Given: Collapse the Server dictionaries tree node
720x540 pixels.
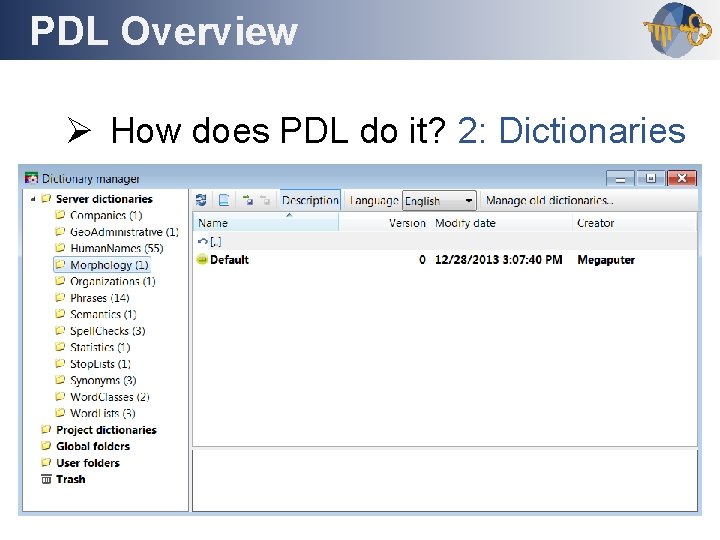Looking at the screenshot, I should [33, 199].
